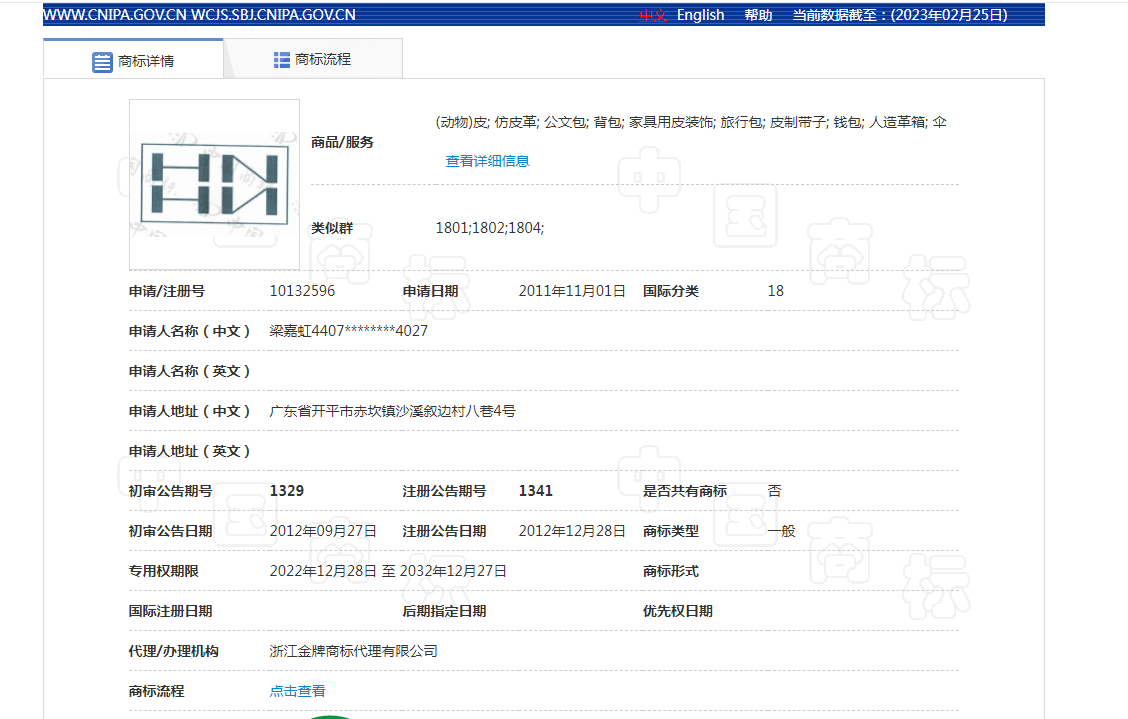Click the 注册公告日期 label

[444, 531]
